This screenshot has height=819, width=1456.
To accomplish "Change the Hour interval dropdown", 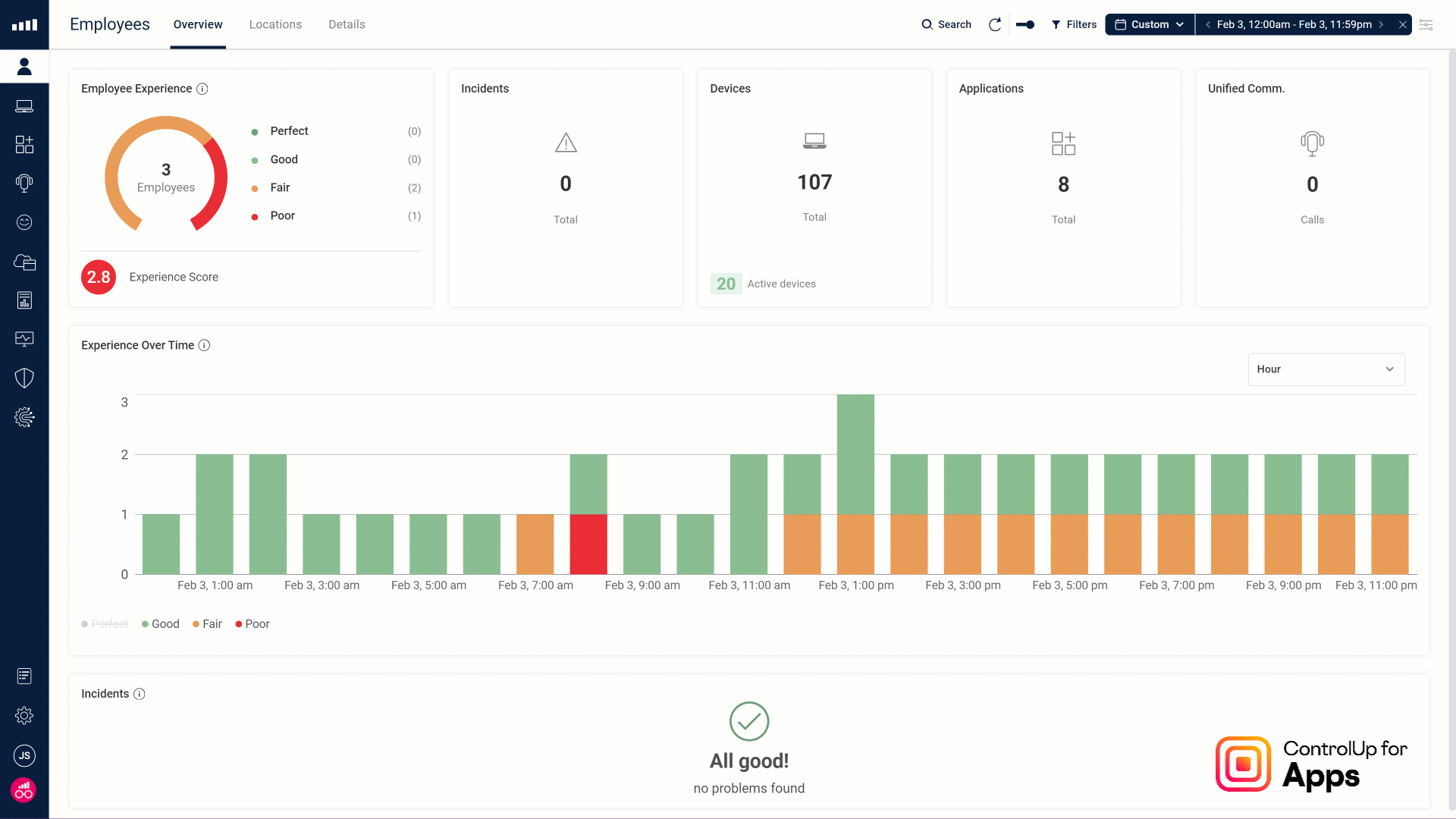I will click(1326, 369).
